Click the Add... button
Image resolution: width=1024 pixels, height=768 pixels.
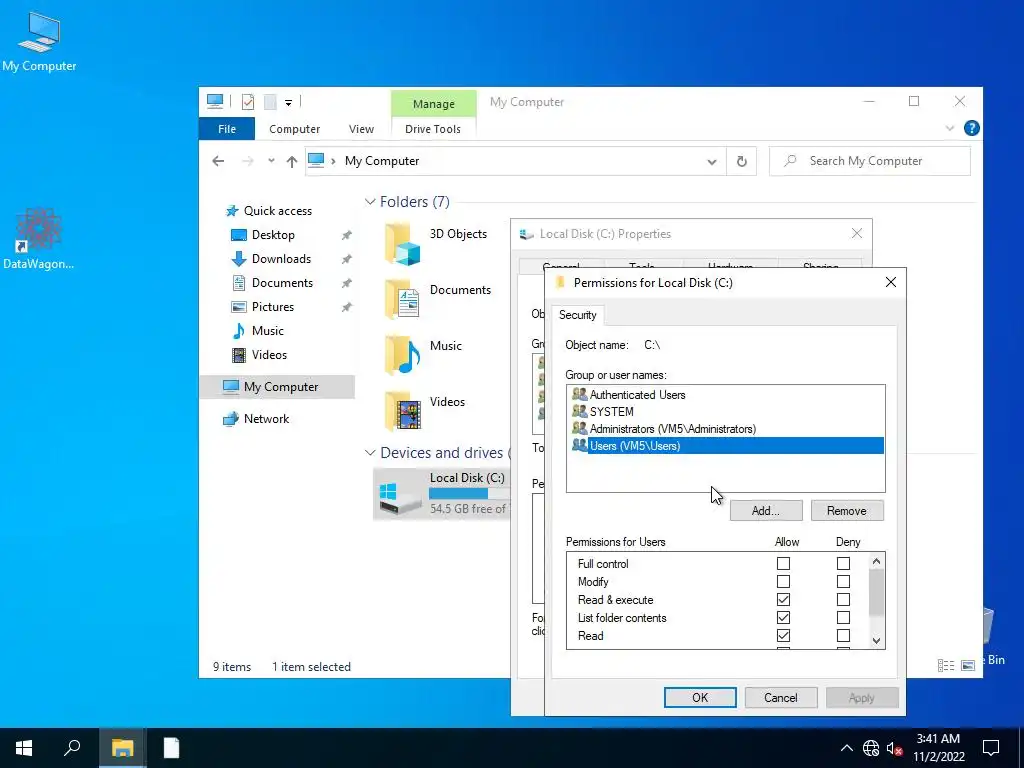pos(765,511)
